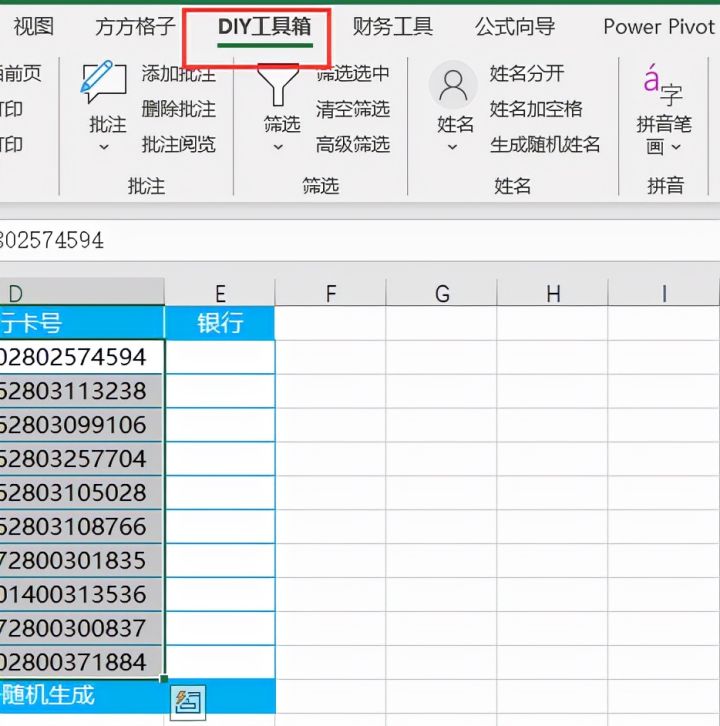The height and width of the screenshot is (726, 720).
Task: Click 筛选选中 in the ribbon
Action: point(353,73)
